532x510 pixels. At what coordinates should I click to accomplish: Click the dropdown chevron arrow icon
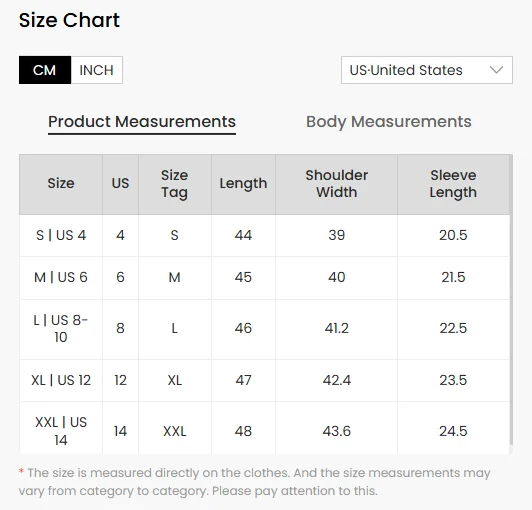(x=496, y=70)
